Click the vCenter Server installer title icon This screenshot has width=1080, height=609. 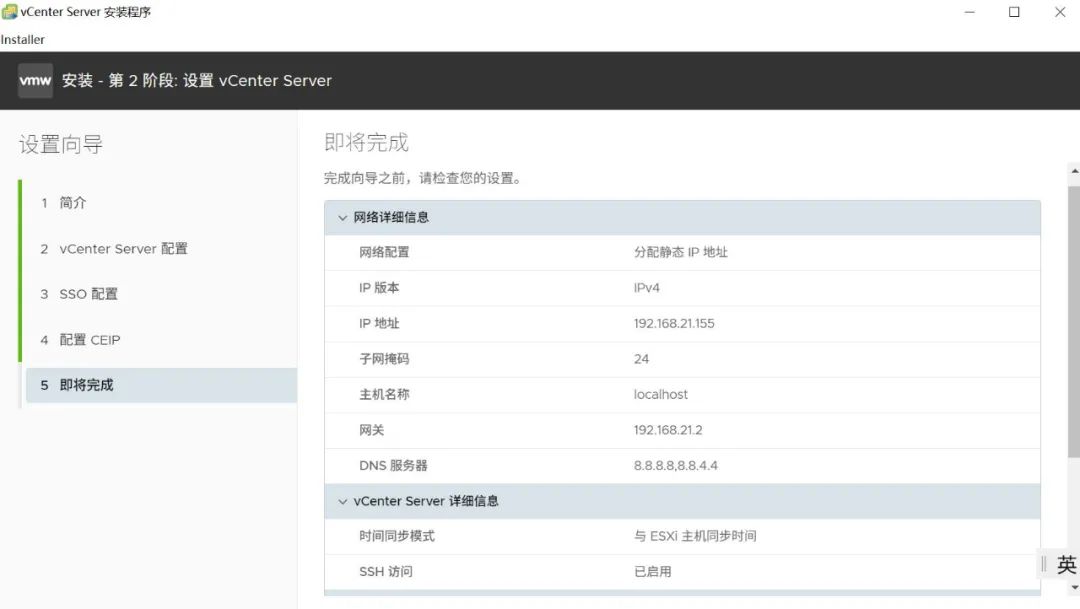pos(9,12)
